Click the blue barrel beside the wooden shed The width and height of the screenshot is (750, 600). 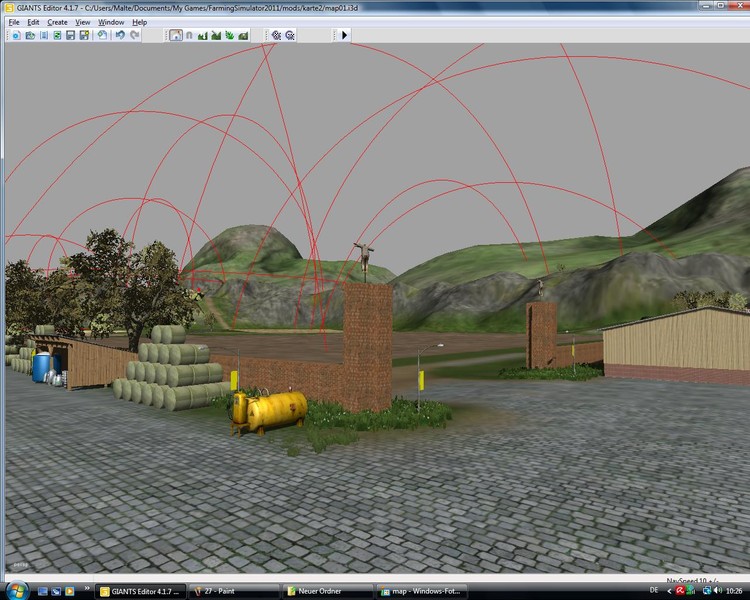pos(41,367)
